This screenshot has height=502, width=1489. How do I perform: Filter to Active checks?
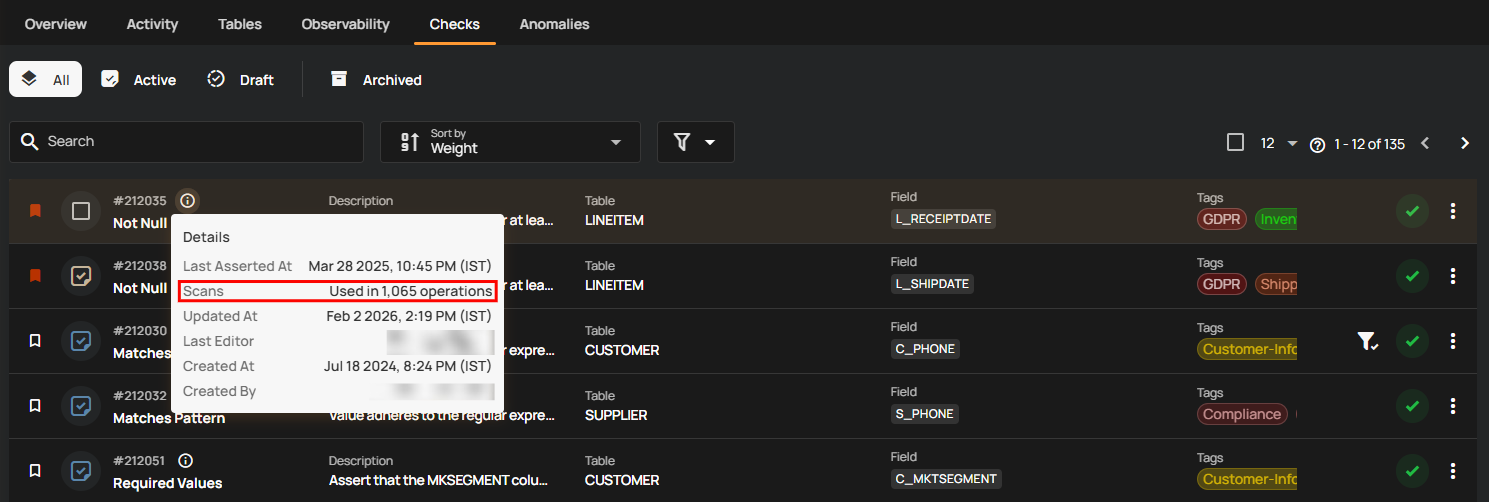(x=139, y=79)
